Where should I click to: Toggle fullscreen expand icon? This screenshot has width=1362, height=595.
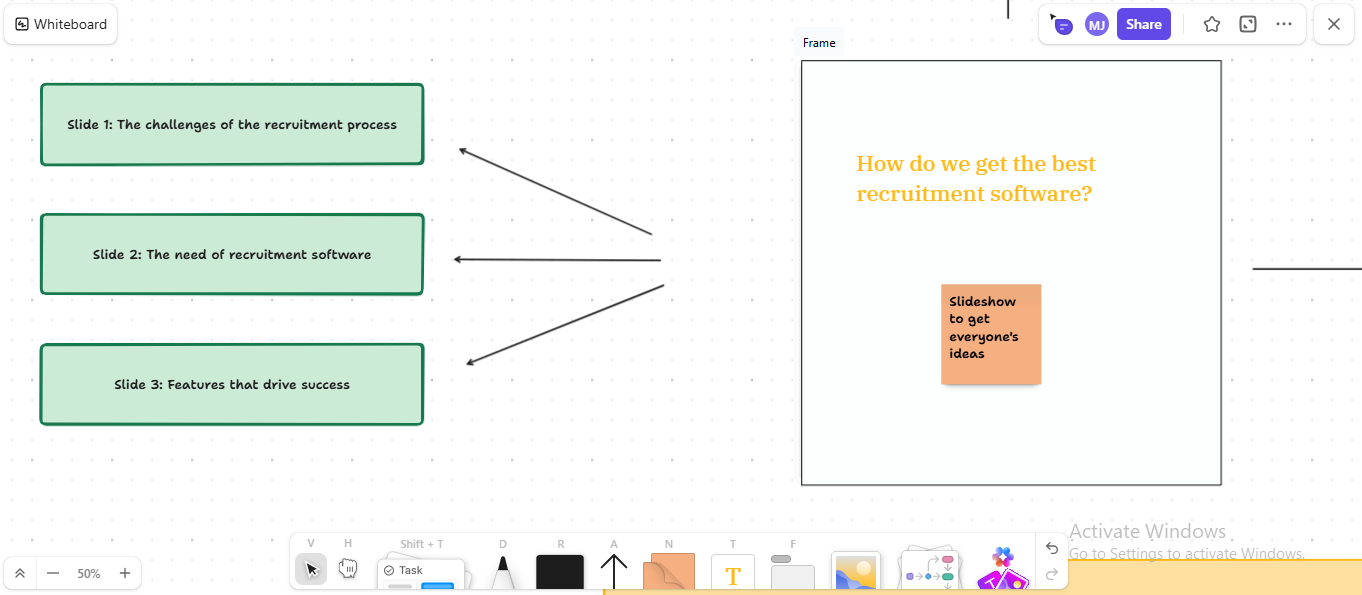1248,24
